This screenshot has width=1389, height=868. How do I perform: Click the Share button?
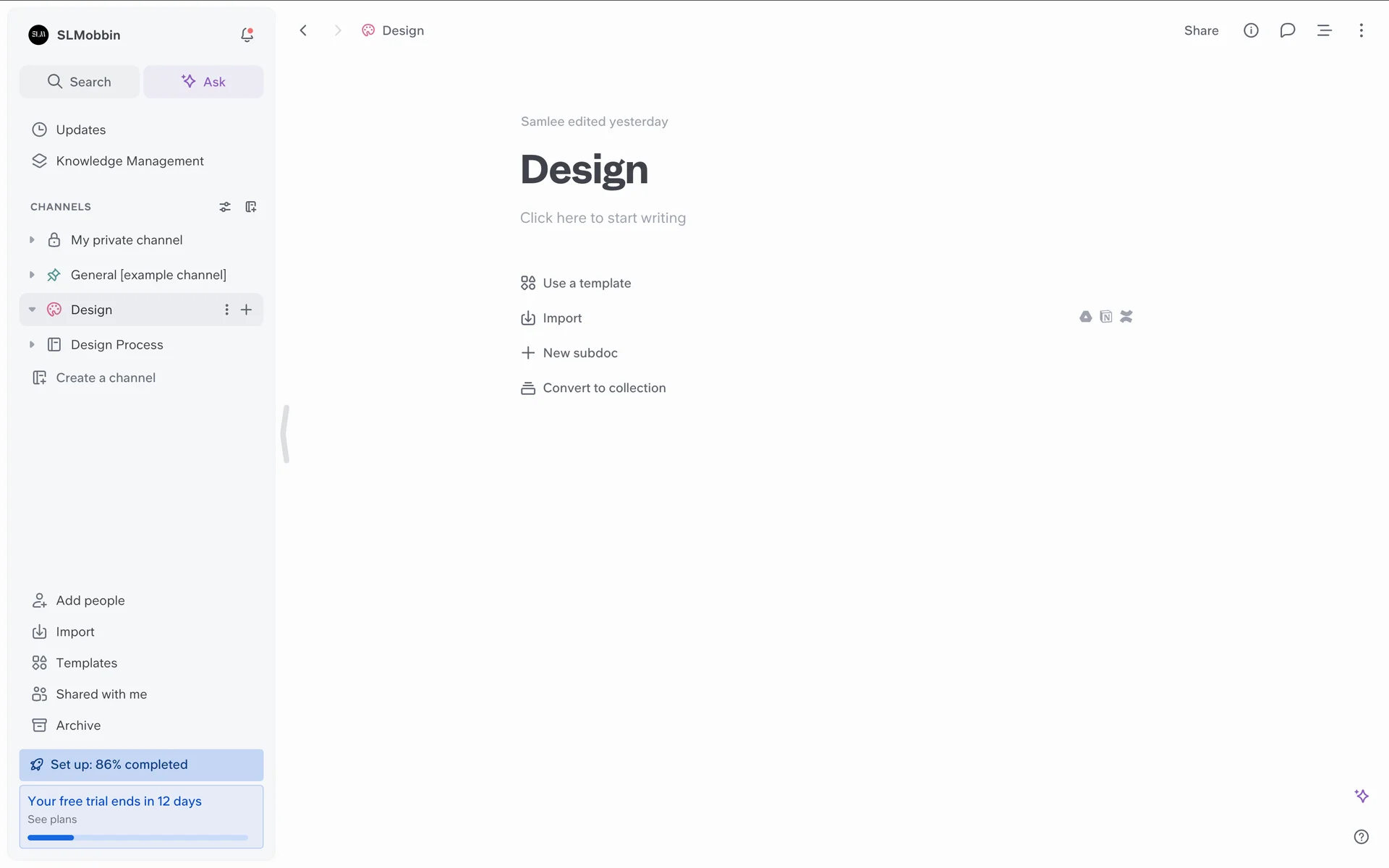(x=1201, y=30)
